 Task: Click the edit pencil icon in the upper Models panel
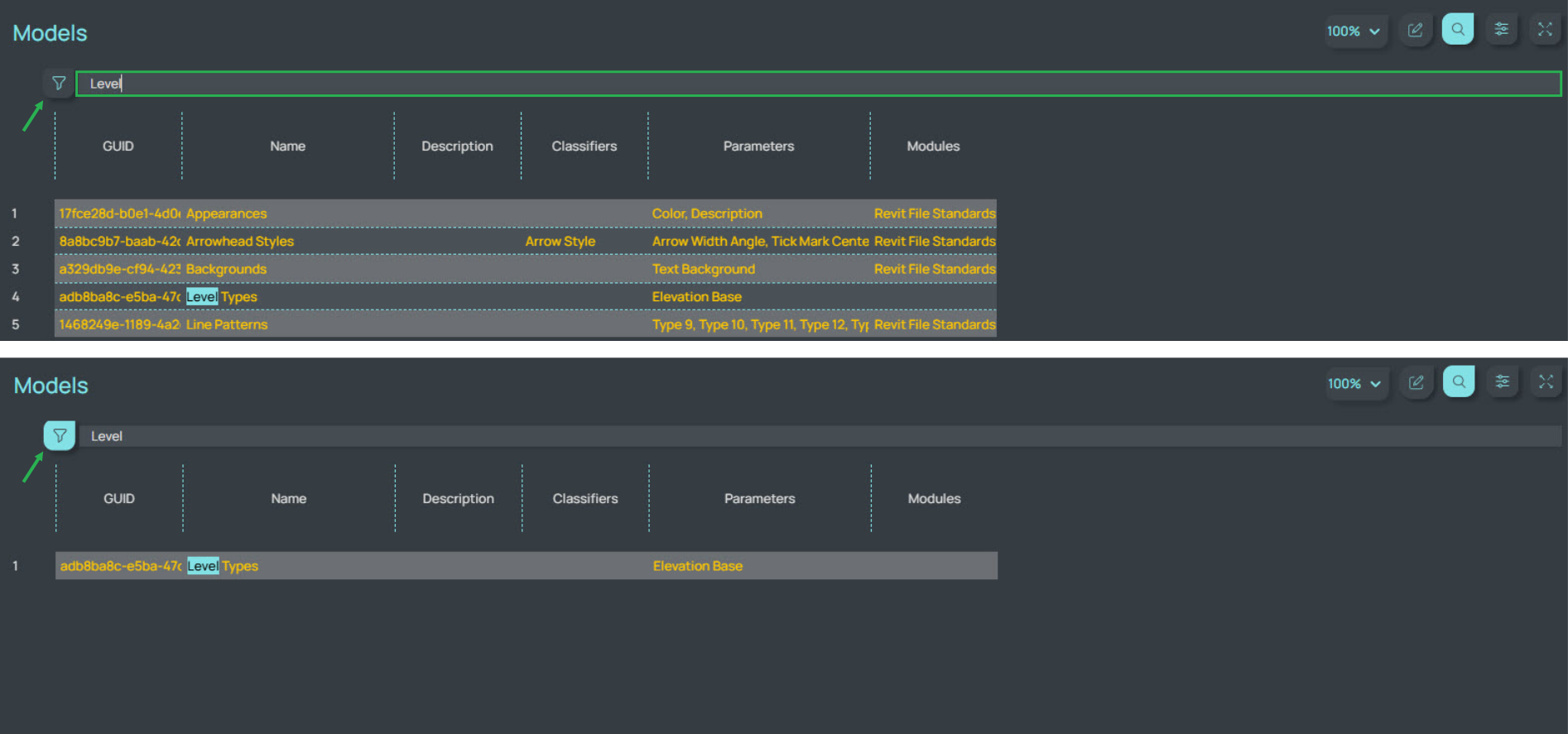pyautogui.click(x=1415, y=31)
